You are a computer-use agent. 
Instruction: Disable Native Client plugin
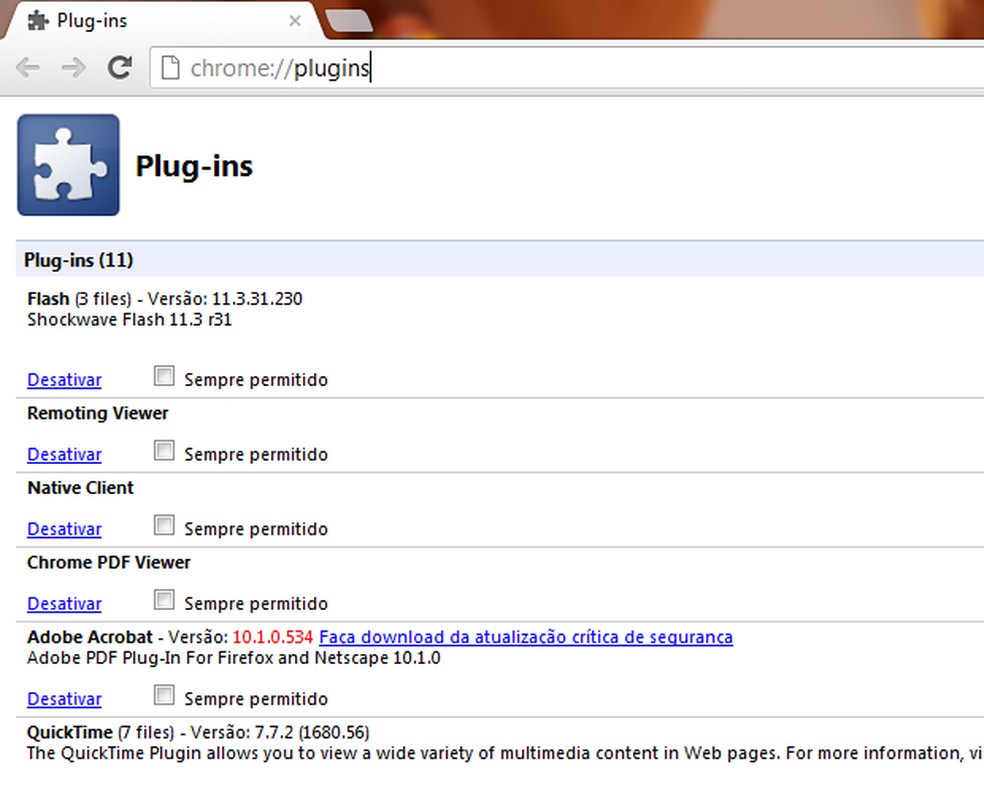[x=63, y=529]
